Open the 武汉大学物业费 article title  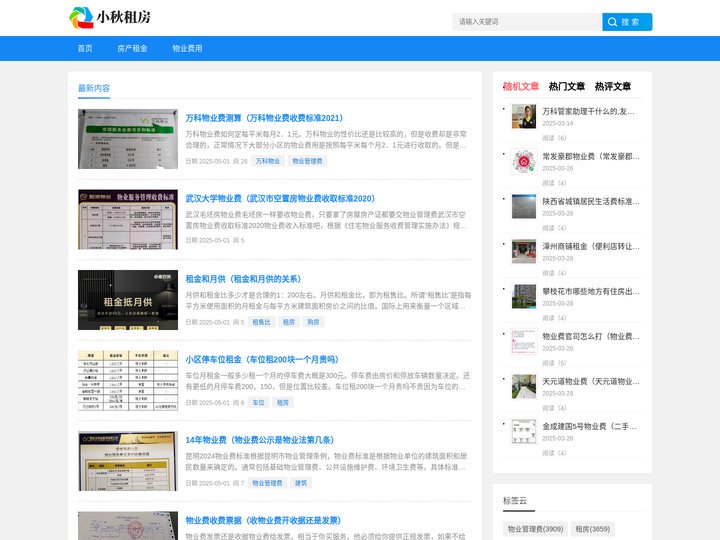tap(280, 198)
